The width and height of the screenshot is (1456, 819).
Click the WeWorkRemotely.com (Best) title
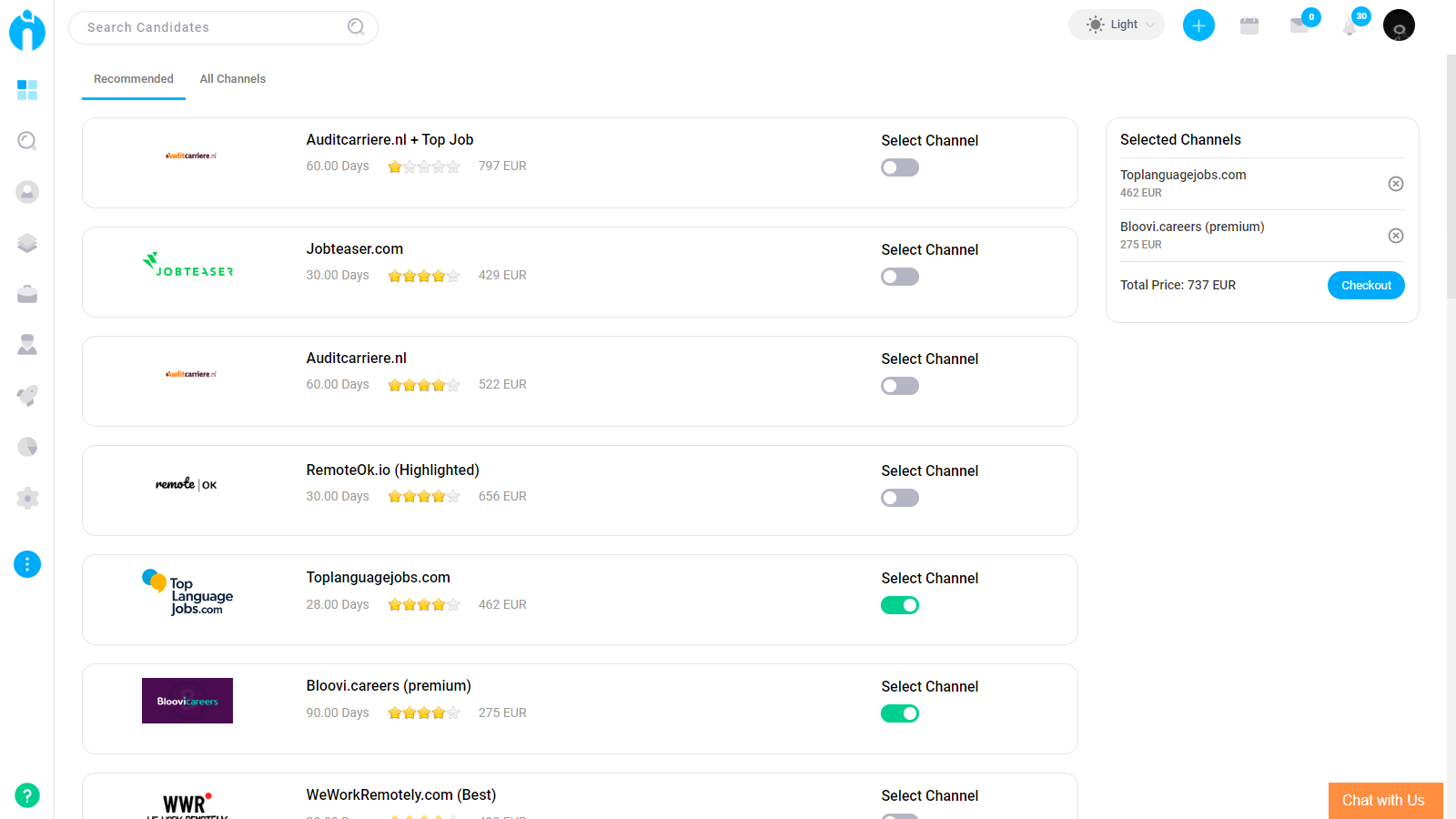(x=401, y=795)
